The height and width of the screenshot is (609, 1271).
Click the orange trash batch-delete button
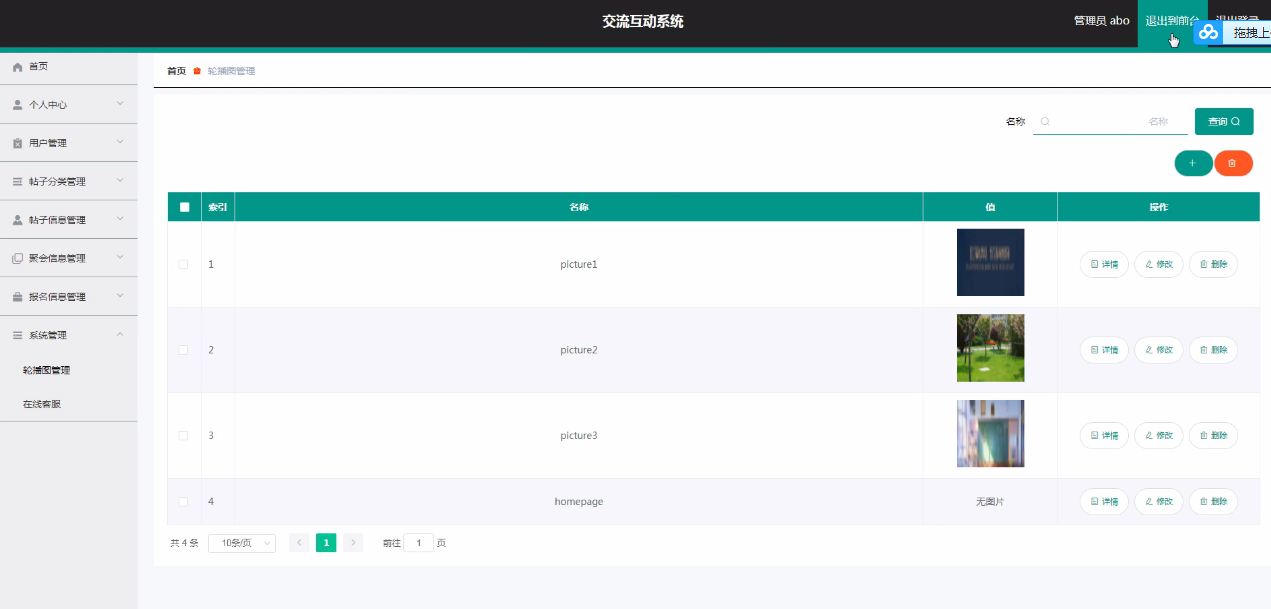1232,163
